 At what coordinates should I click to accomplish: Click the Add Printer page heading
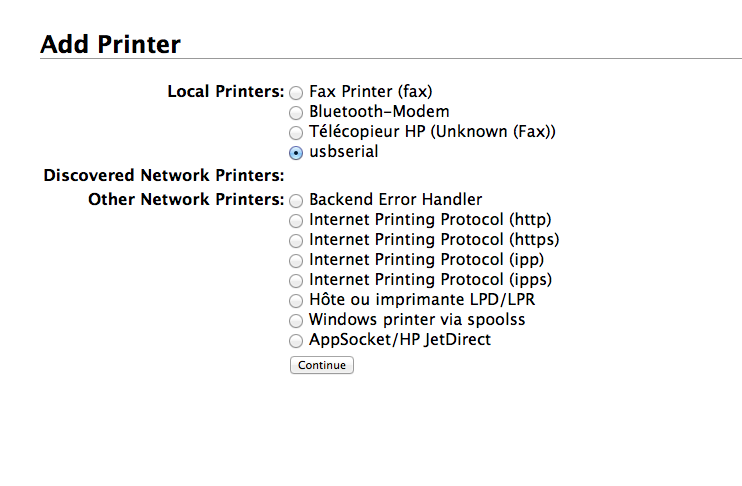(110, 44)
